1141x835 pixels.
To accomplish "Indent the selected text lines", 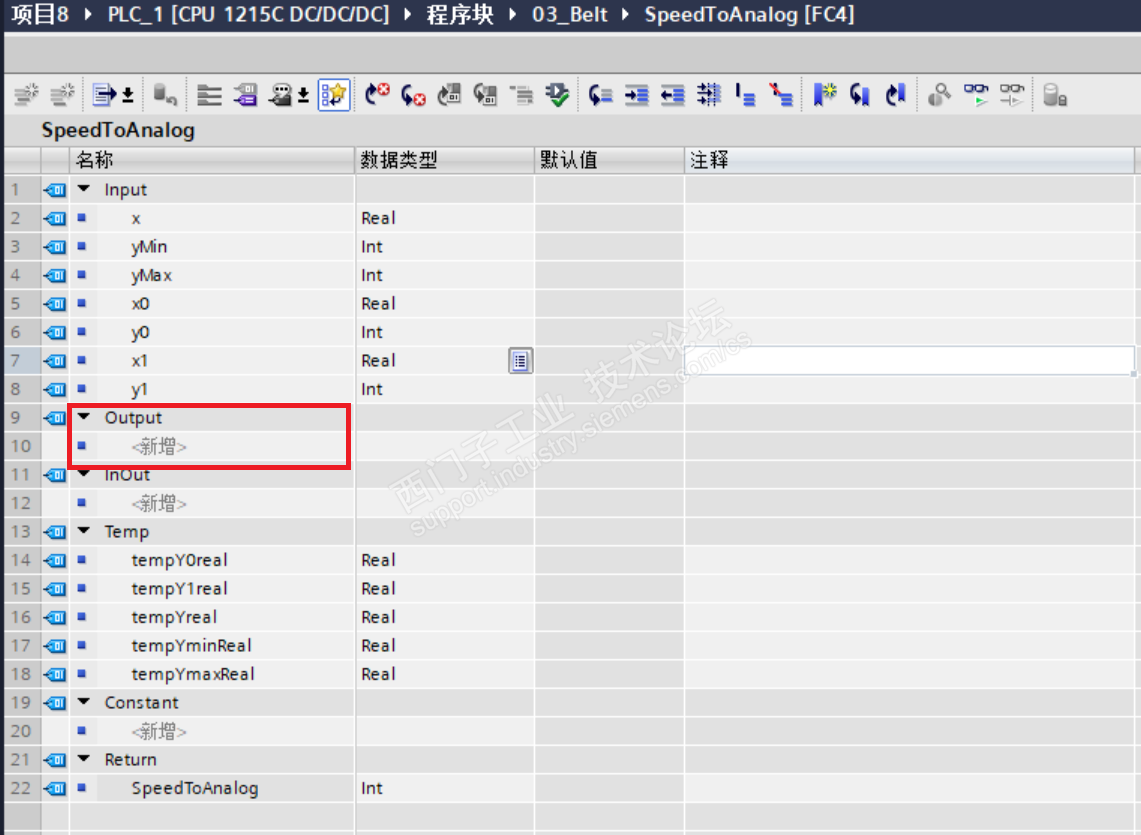I will click(637, 95).
